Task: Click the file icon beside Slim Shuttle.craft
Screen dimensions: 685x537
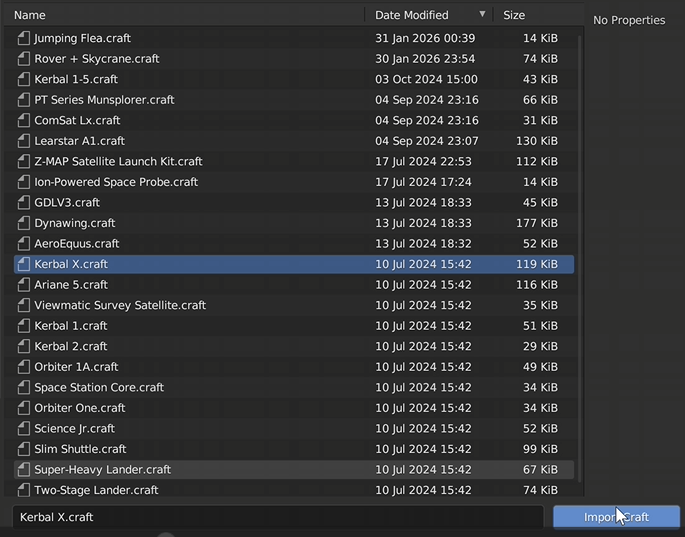Action: point(24,449)
